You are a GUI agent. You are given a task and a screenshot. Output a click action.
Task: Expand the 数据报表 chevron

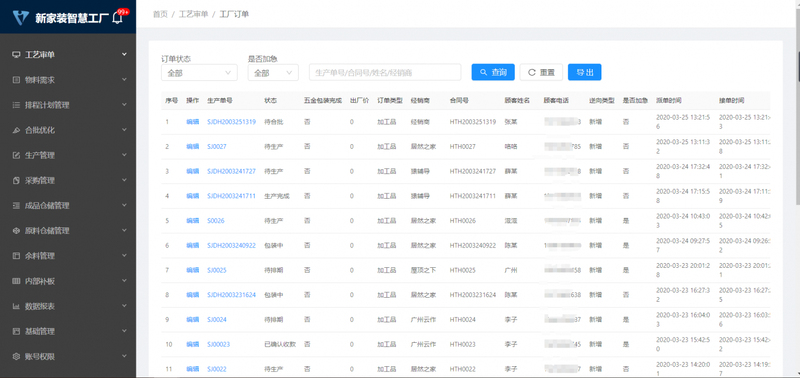pos(124,306)
